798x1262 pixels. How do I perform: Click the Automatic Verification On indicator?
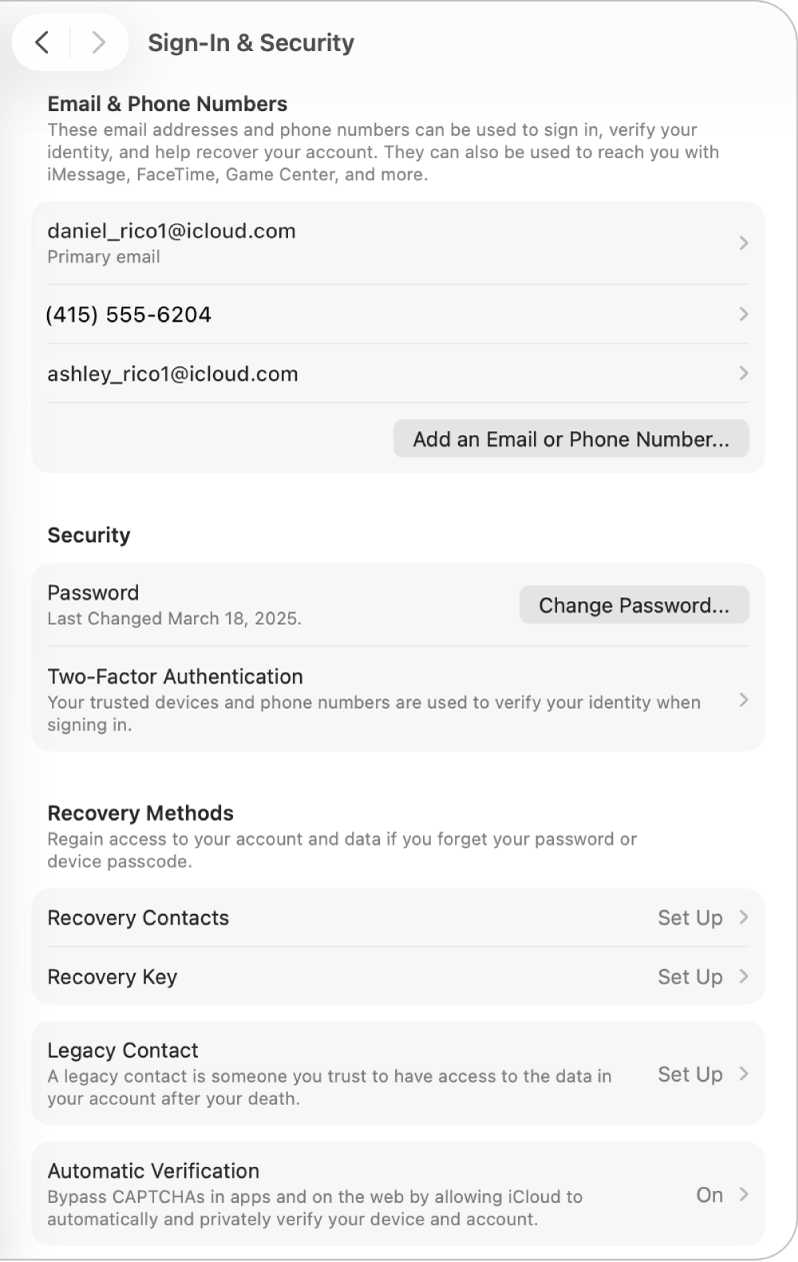coord(710,1194)
